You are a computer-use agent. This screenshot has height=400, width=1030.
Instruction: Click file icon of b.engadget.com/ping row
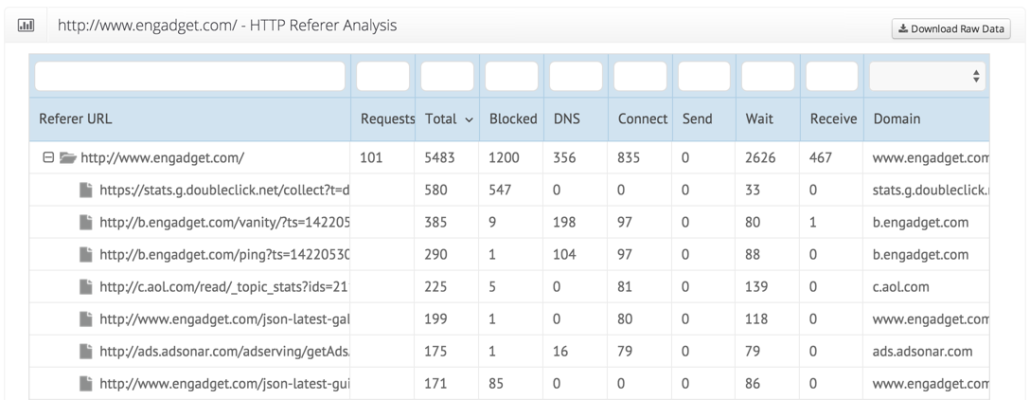85,255
